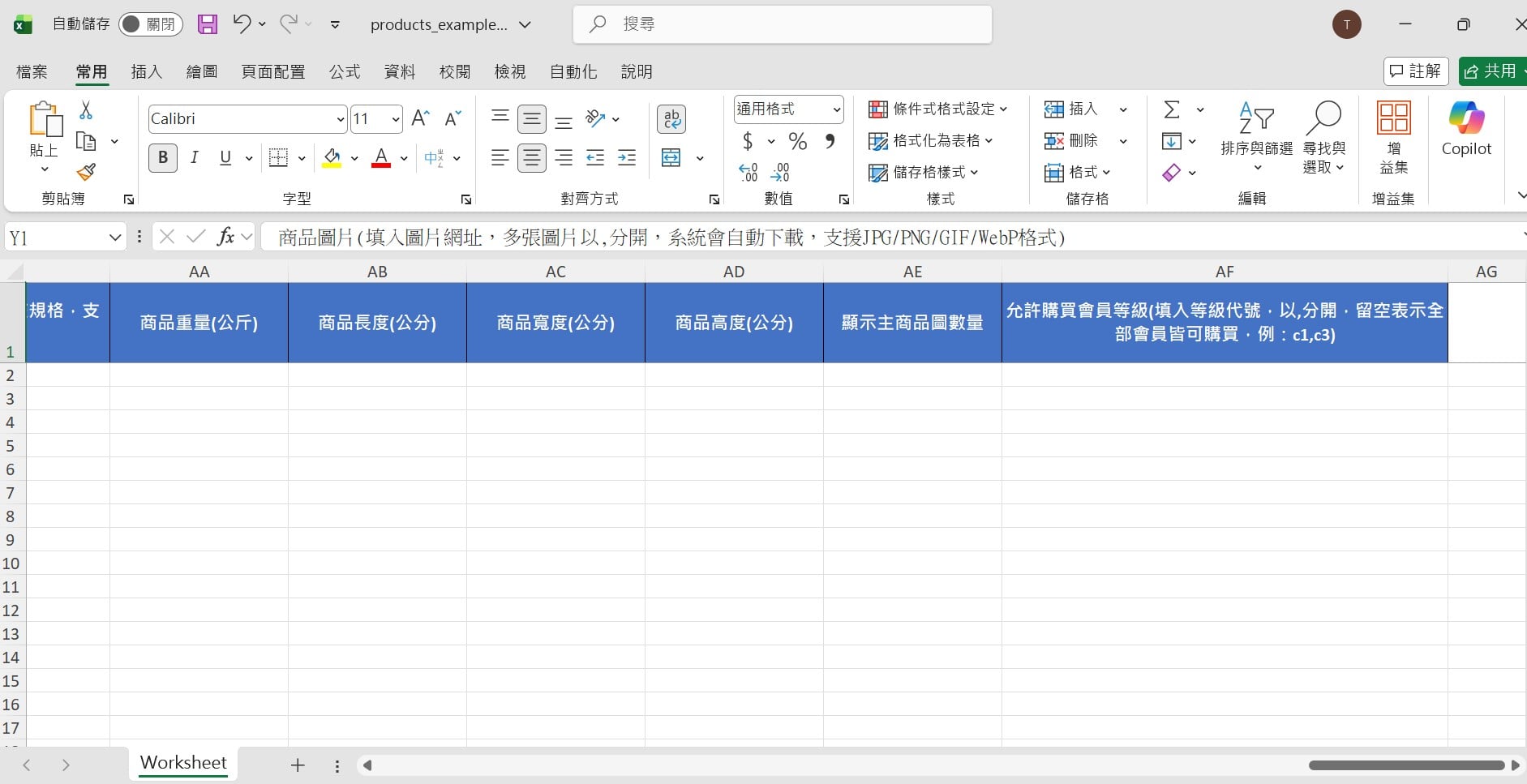1527x784 pixels.
Task: Switch to the 插入 ribbon tab
Action: (x=147, y=71)
